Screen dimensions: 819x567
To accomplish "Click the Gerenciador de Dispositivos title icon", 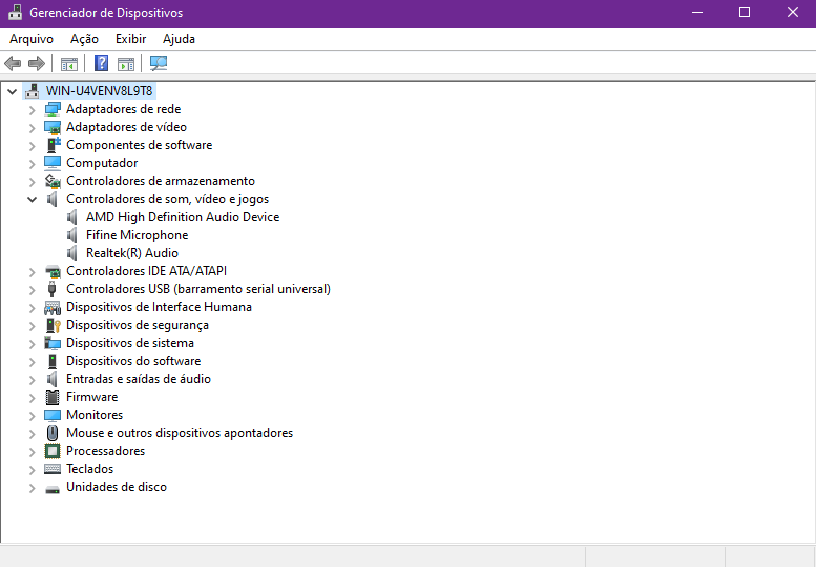I will click(15, 13).
